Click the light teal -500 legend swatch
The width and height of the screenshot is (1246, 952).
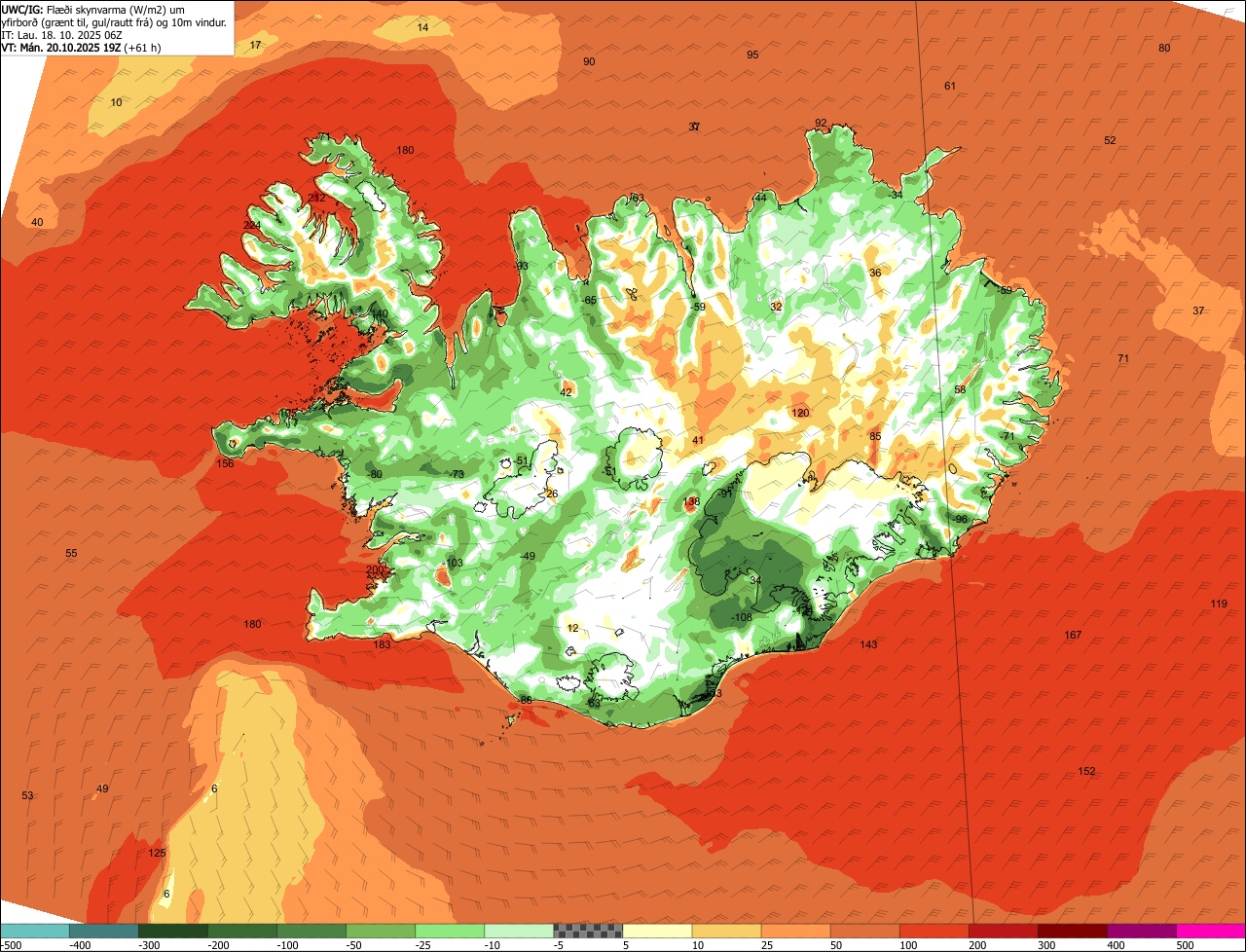(x=34, y=931)
